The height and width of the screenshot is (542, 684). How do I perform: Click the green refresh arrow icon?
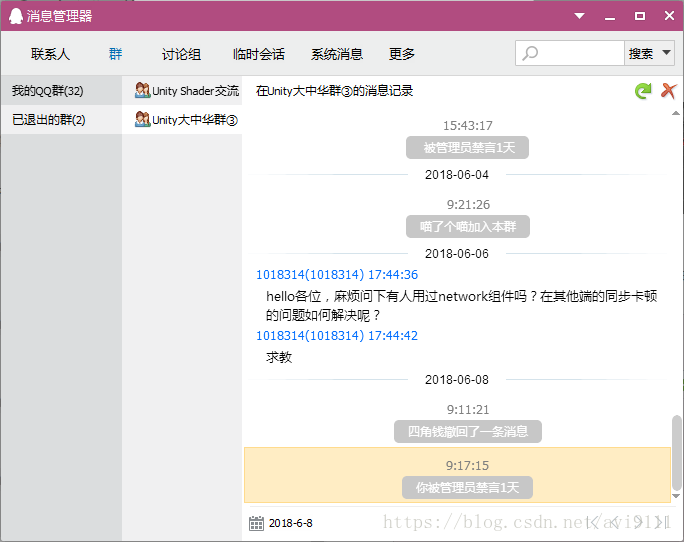[x=643, y=91]
